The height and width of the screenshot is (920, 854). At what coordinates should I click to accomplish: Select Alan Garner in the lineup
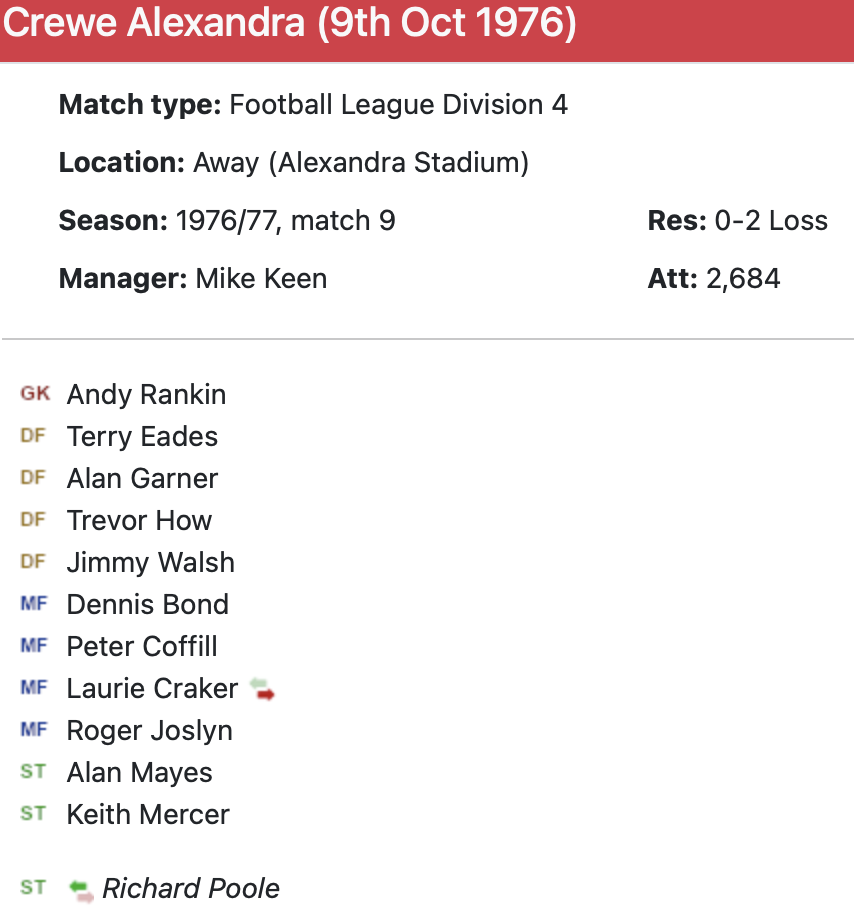coord(142,478)
